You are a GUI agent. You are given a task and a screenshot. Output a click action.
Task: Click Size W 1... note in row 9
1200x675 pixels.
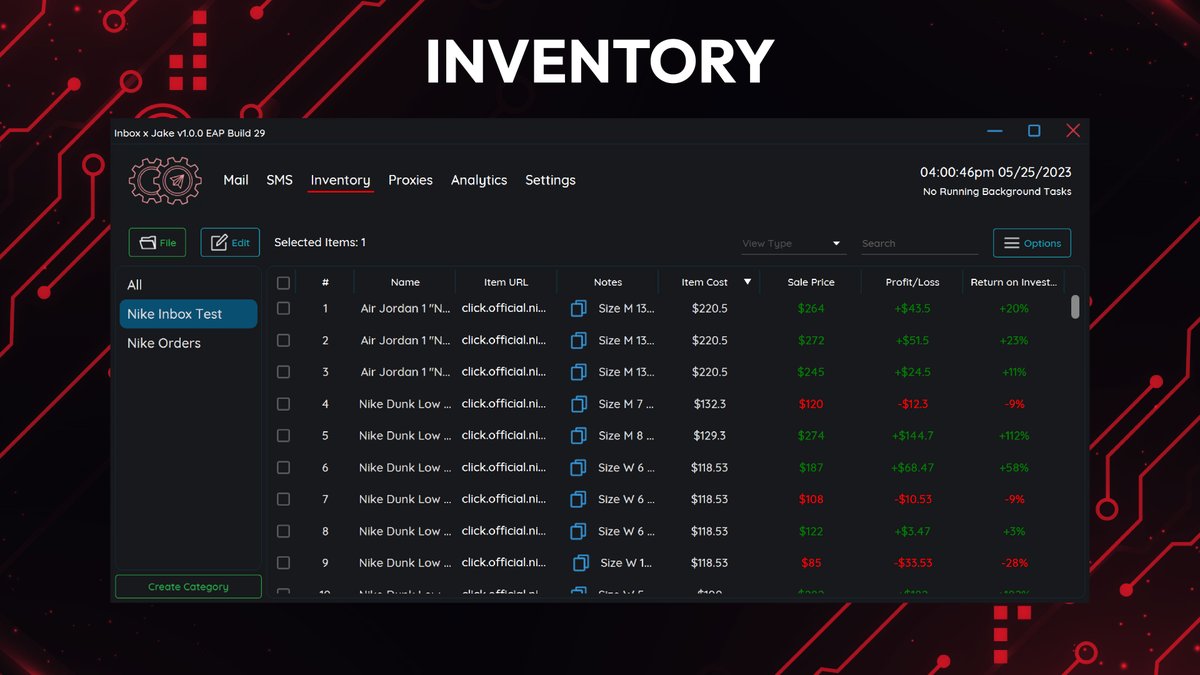[x=626, y=563]
